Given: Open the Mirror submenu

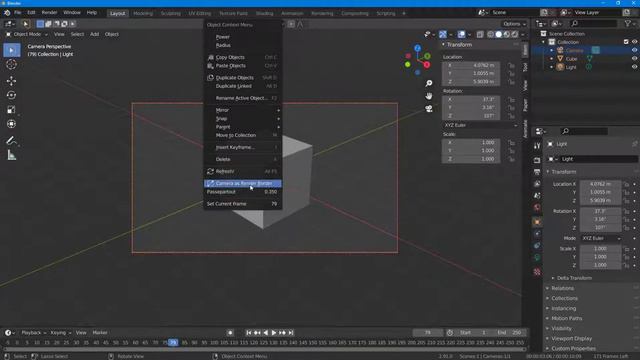Looking at the screenshot, I should pyautogui.click(x=242, y=110).
